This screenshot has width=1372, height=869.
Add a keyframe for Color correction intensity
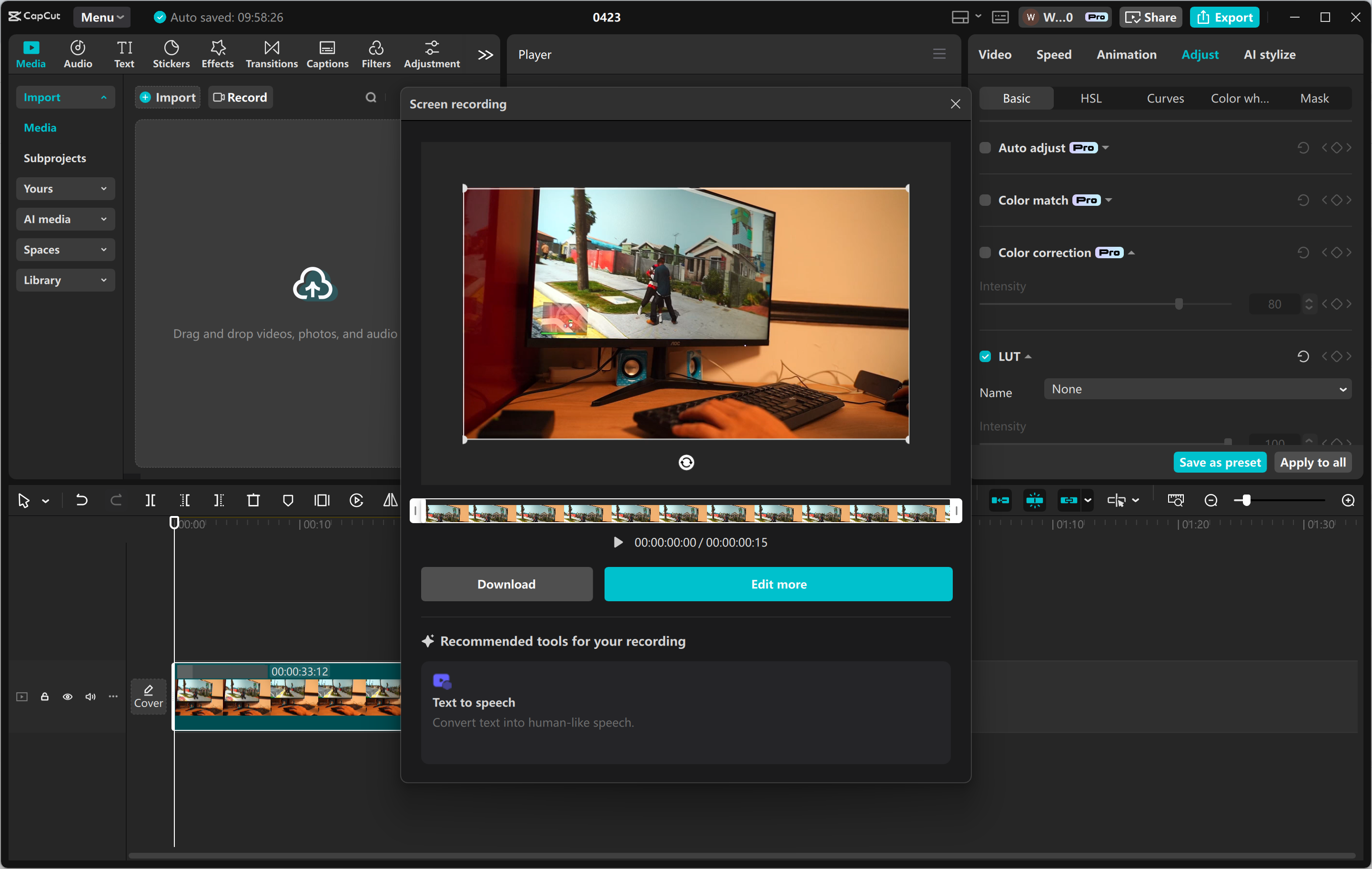[x=1336, y=304]
